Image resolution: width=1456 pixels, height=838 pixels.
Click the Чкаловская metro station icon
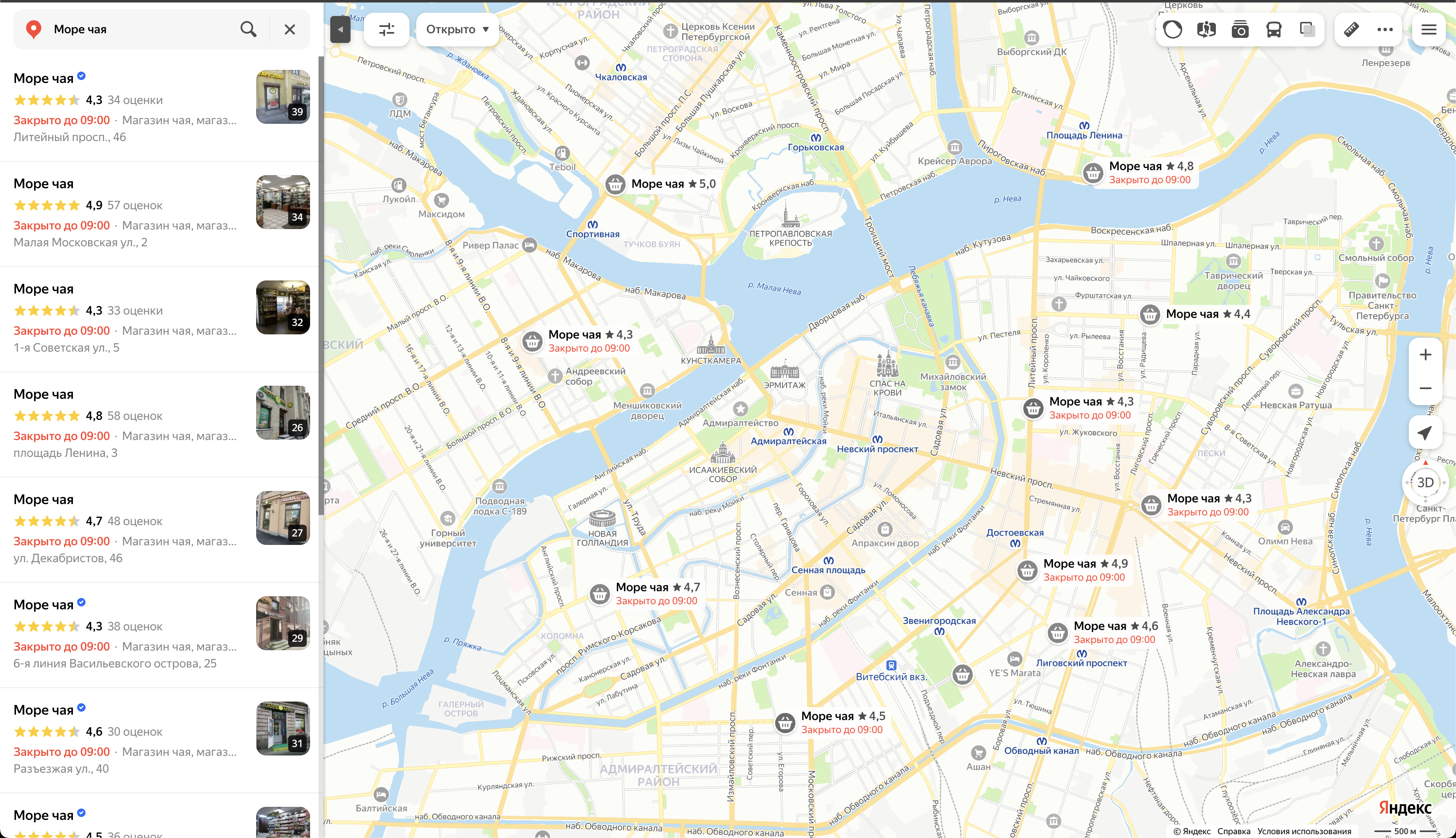(621, 67)
